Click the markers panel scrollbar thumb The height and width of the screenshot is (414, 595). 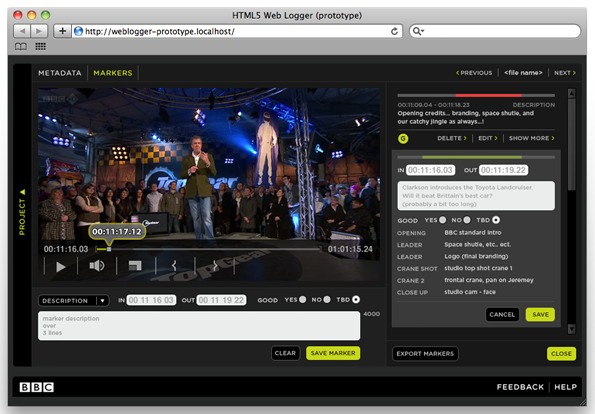point(571,144)
